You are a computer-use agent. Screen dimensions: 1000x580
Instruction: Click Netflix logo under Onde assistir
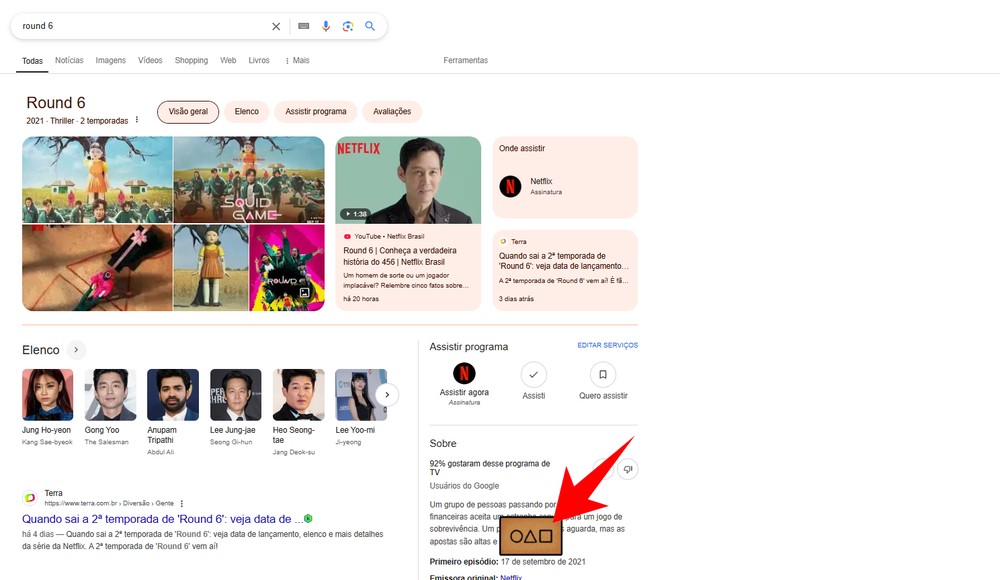(510, 186)
